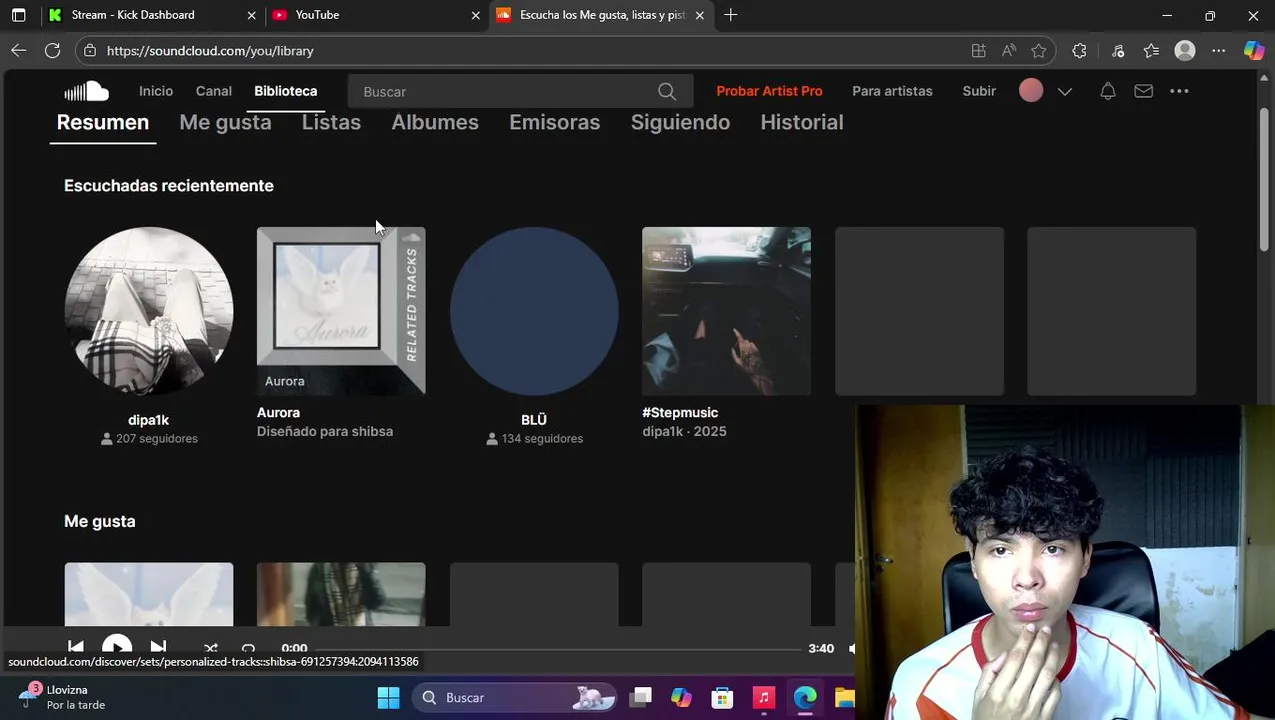The height and width of the screenshot is (720, 1275).
Task: Reload the page
Action: 53,50
